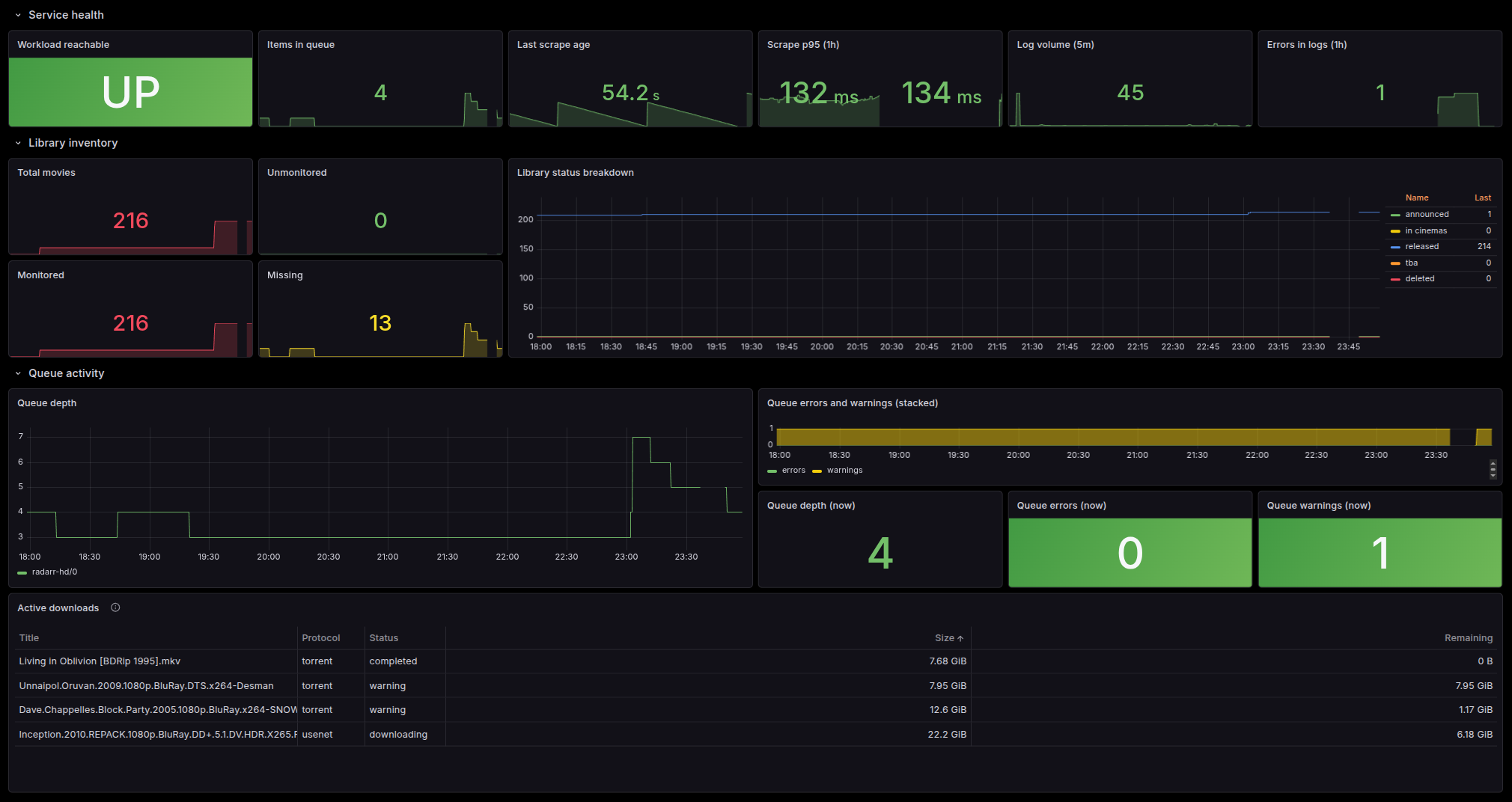The height and width of the screenshot is (802, 1512).
Task: Toggle the tba legend series
Action: coord(1411,263)
